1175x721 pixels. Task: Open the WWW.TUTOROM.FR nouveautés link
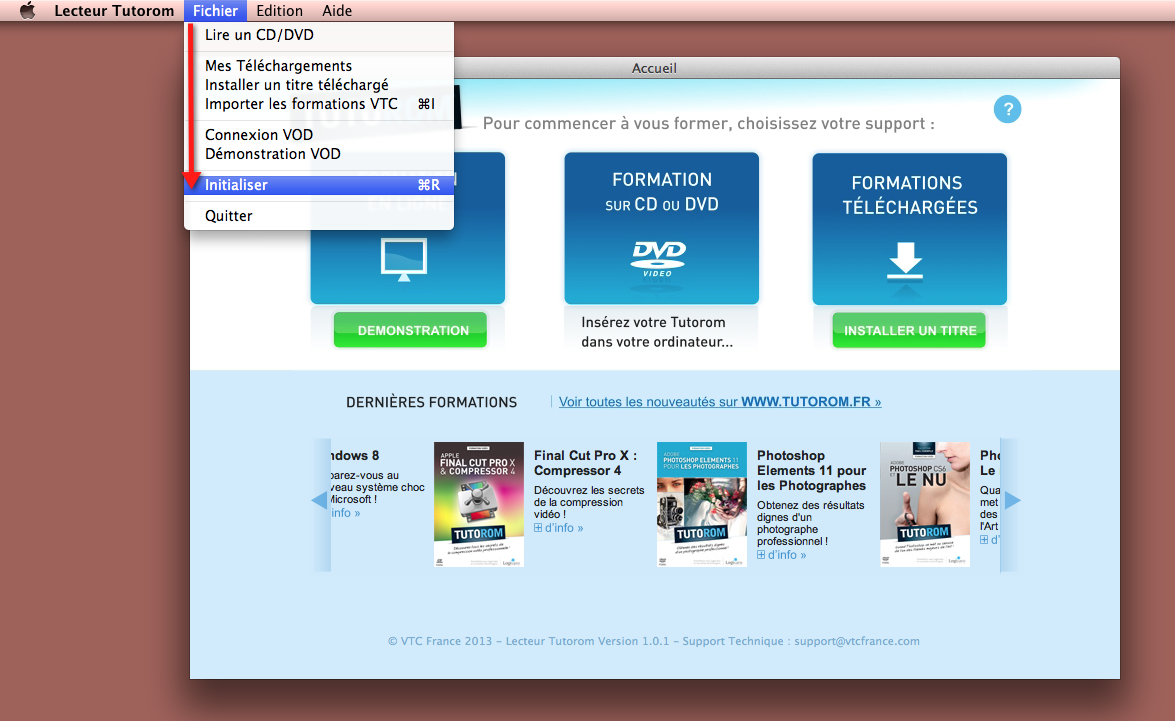(720, 402)
